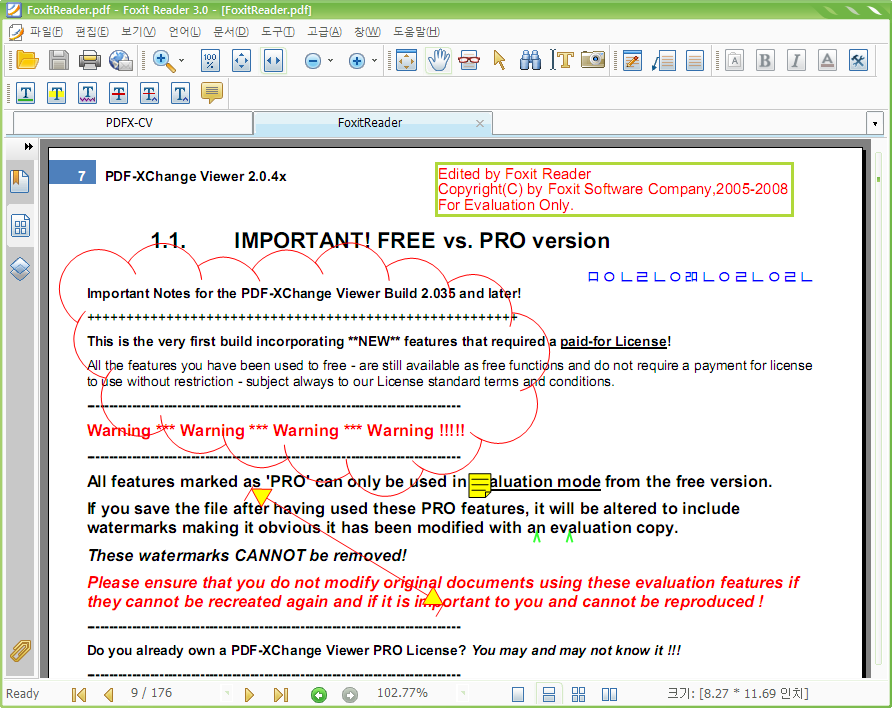Expand the zoom tool dropdown arrow
This screenshot has height=708, width=892.
[181, 60]
